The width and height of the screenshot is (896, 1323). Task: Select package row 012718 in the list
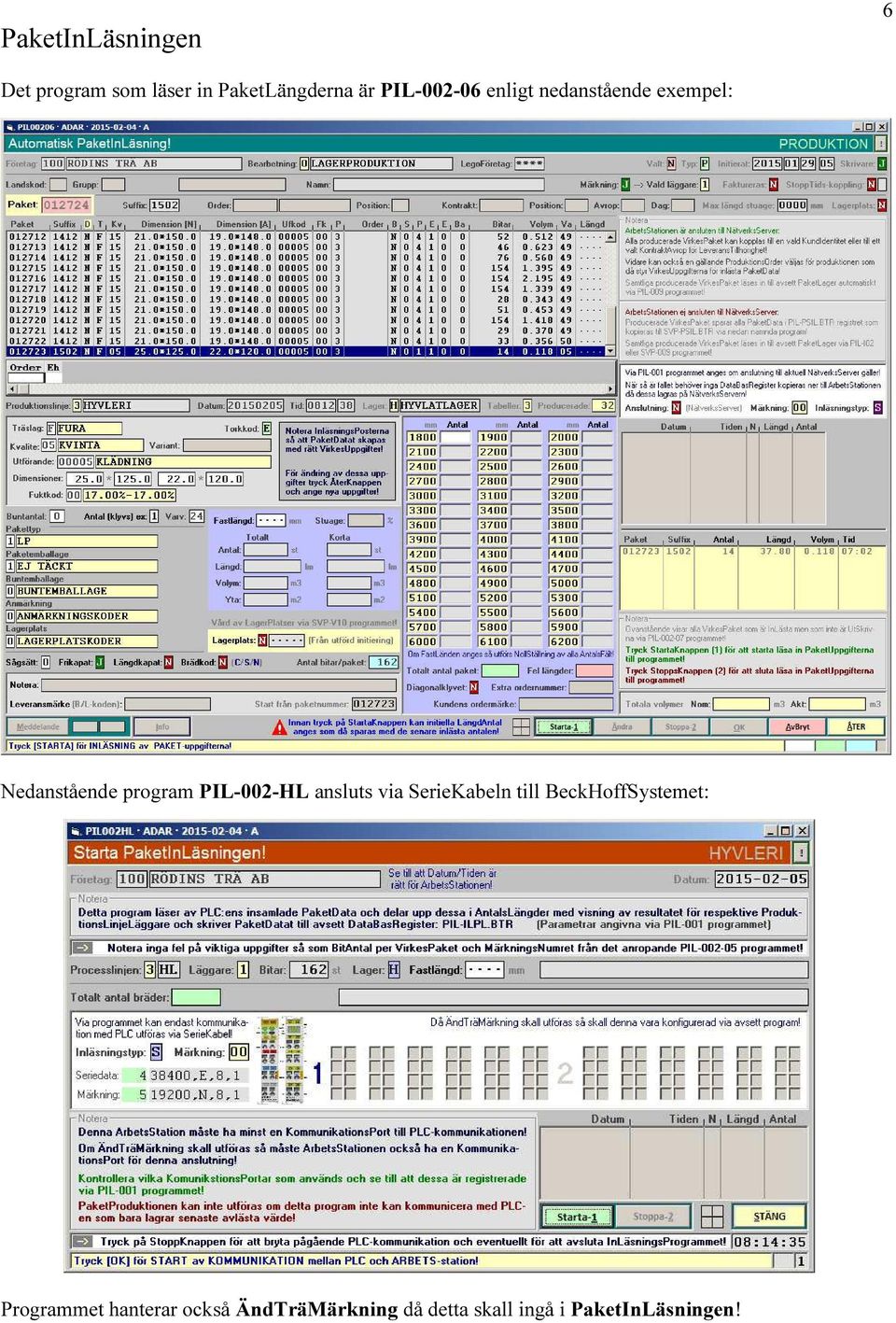(308, 300)
